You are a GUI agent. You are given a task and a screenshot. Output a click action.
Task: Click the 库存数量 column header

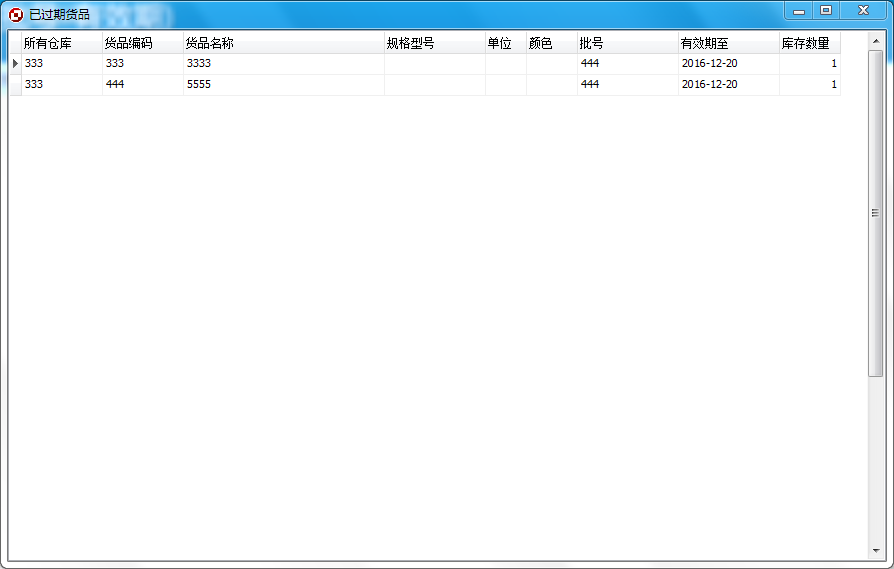pos(810,43)
